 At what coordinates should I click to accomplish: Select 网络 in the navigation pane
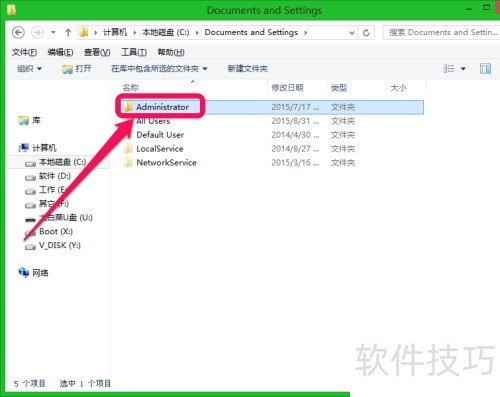(40, 273)
